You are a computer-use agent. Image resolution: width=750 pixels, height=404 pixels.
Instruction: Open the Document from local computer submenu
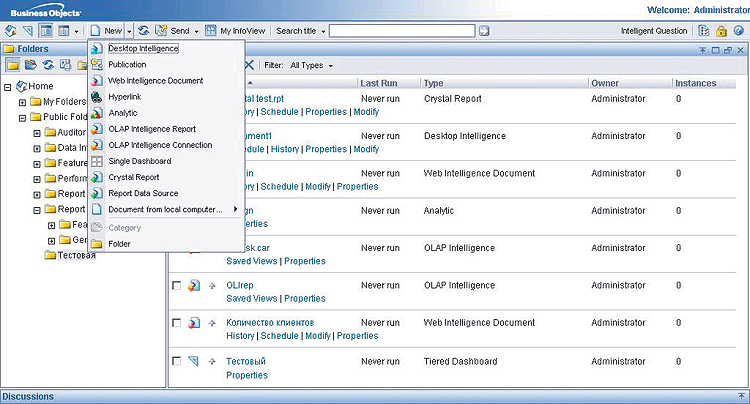[165, 210]
